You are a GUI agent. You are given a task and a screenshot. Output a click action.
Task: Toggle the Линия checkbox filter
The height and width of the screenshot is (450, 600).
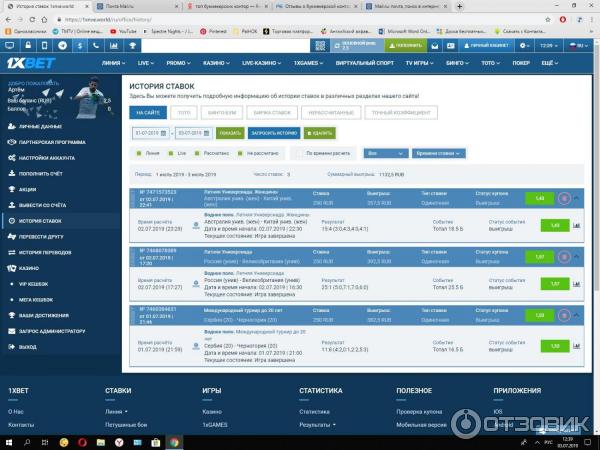138,154
